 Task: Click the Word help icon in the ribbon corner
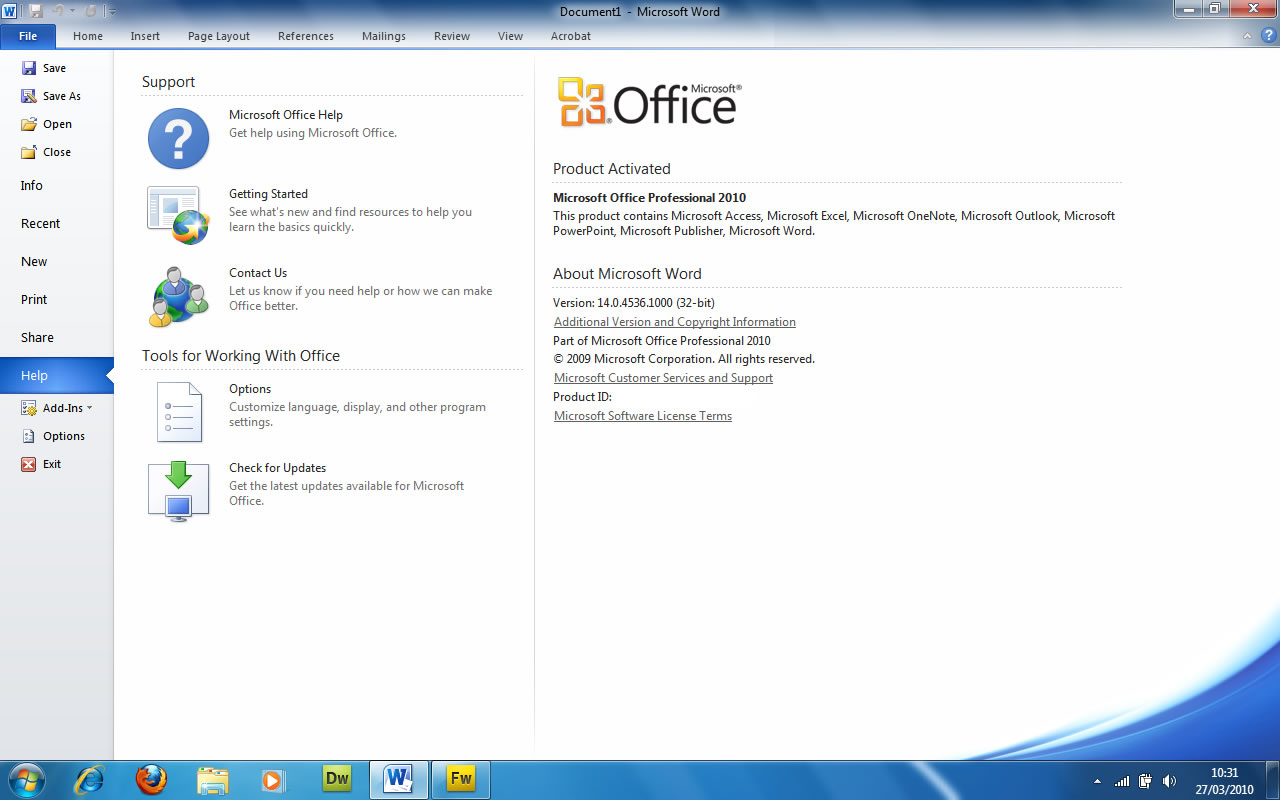tap(1268, 36)
